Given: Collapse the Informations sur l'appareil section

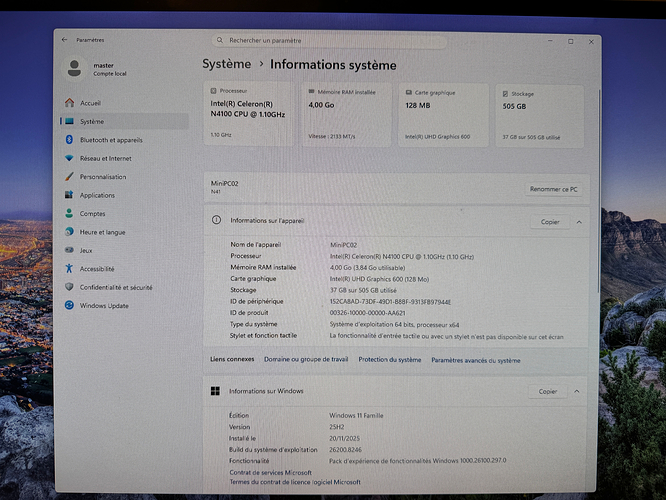Looking at the screenshot, I should (579, 222).
